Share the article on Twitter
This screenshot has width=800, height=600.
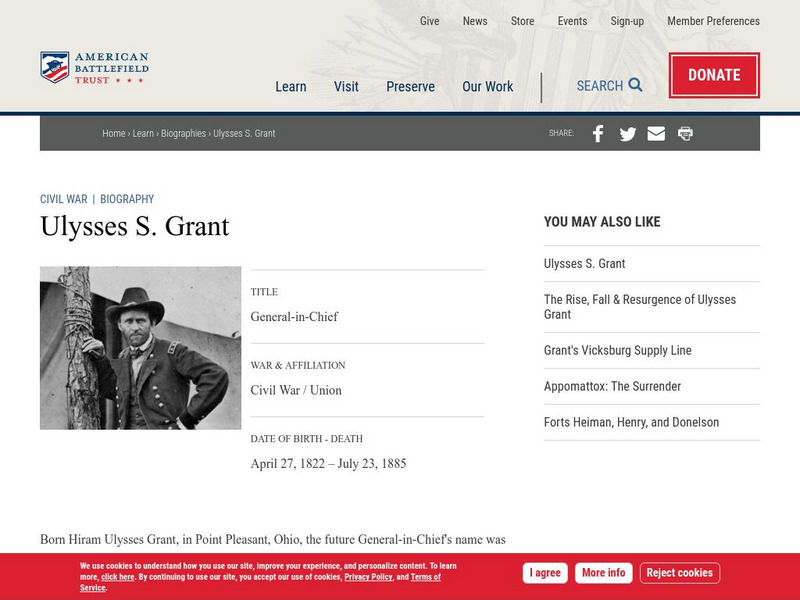click(x=627, y=132)
